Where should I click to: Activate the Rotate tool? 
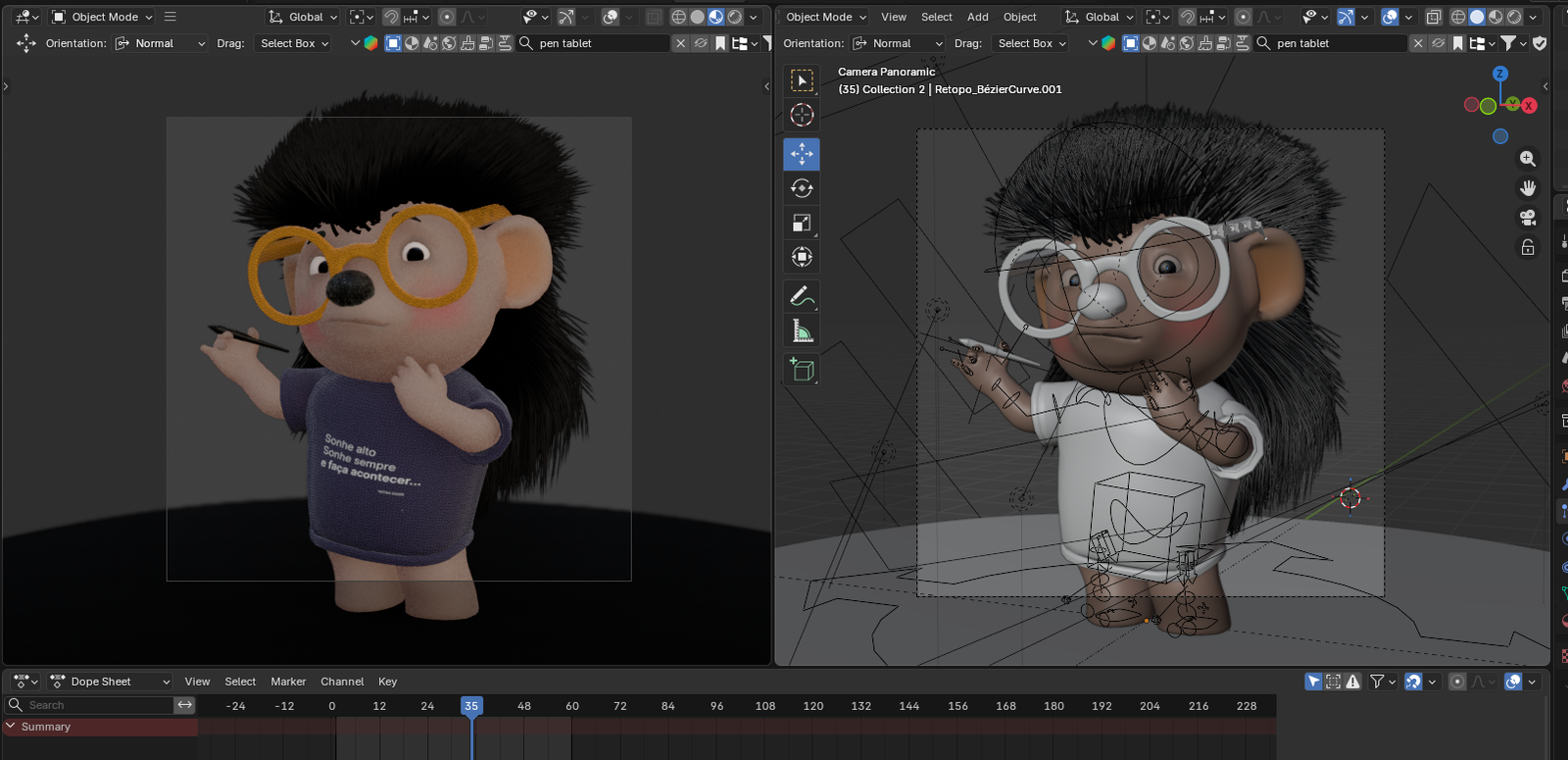click(x=802, y=188)
